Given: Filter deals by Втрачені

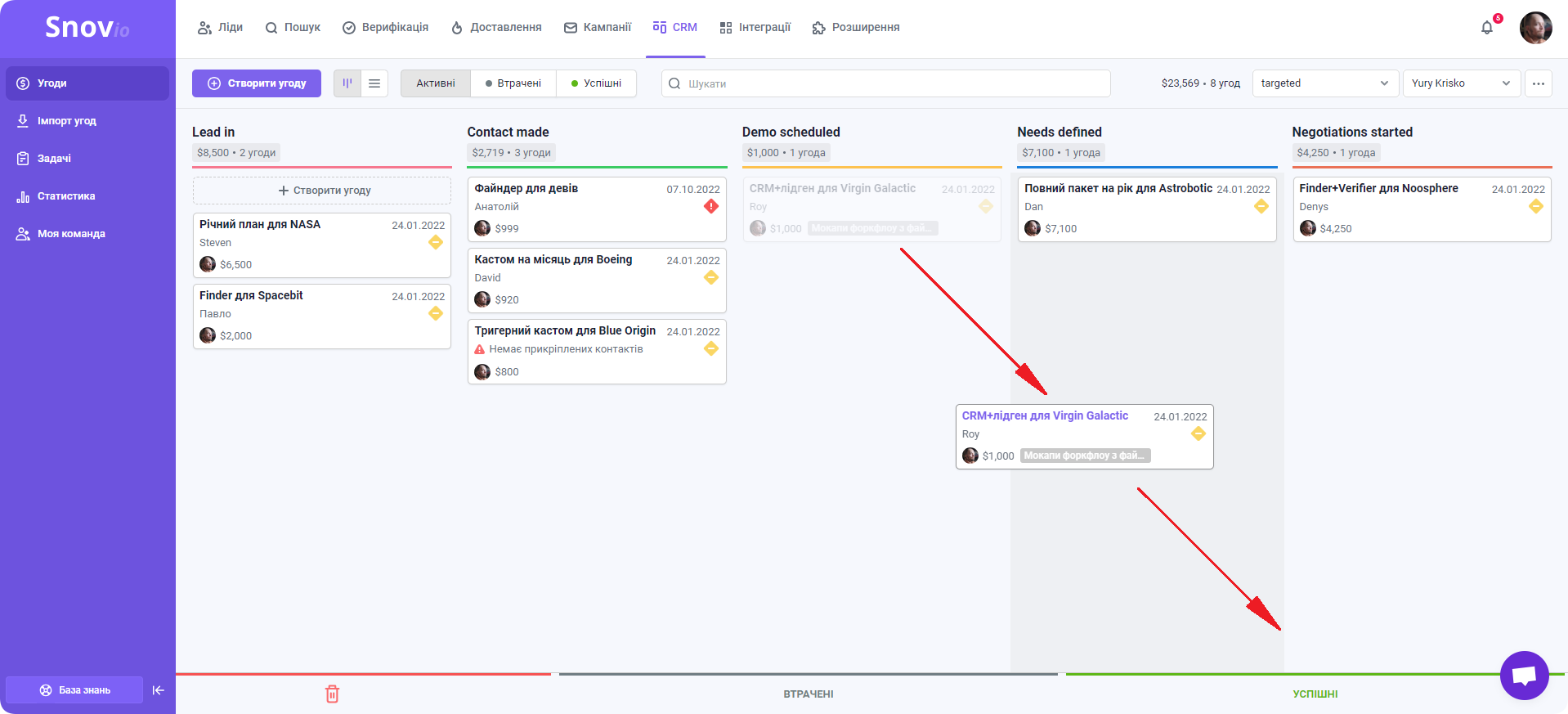Looking at the screenshot, I should pyautogui.click(x=513, y=83).
